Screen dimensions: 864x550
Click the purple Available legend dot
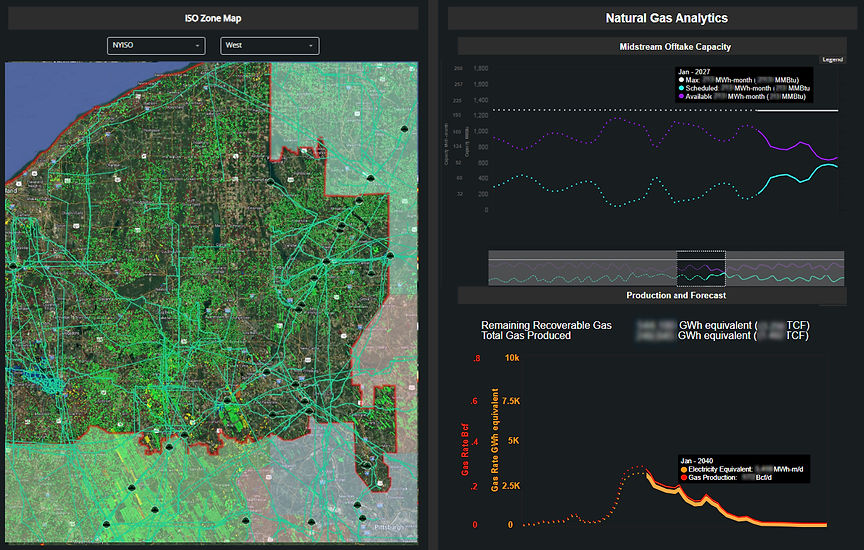pos(682,96)
